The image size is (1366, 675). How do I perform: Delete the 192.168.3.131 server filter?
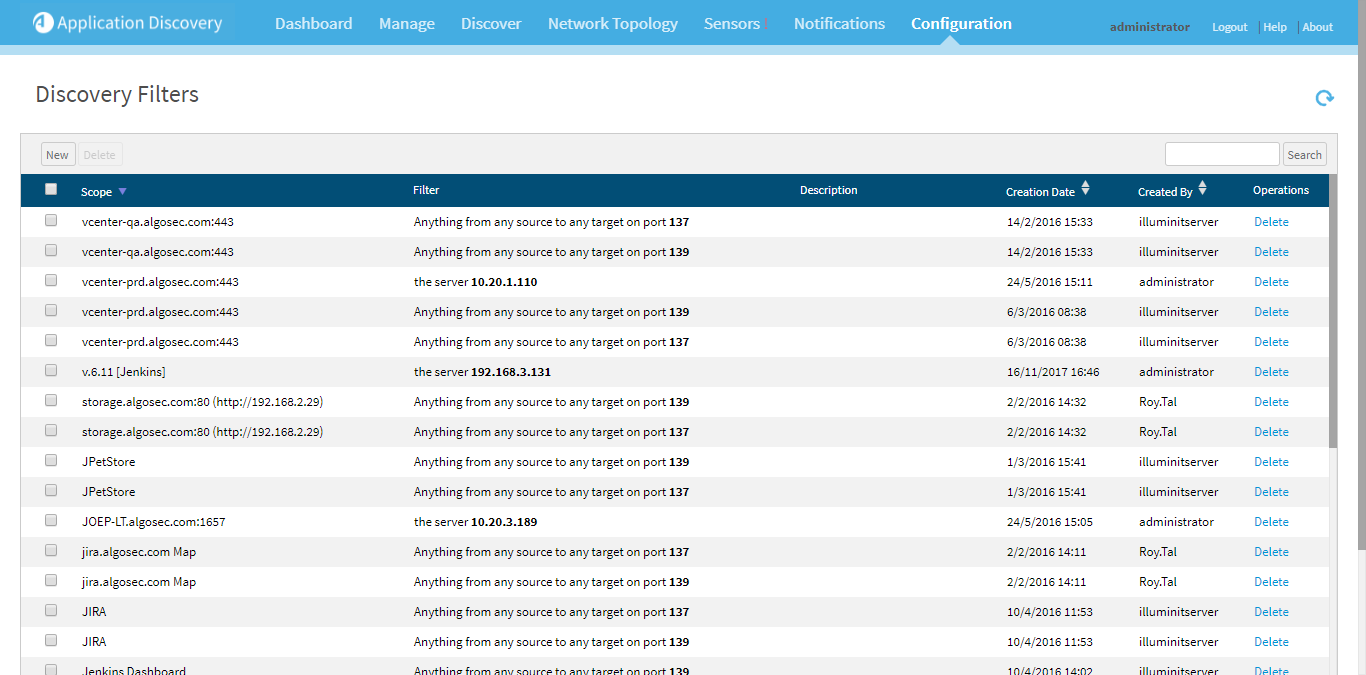tap(1271, 372)
